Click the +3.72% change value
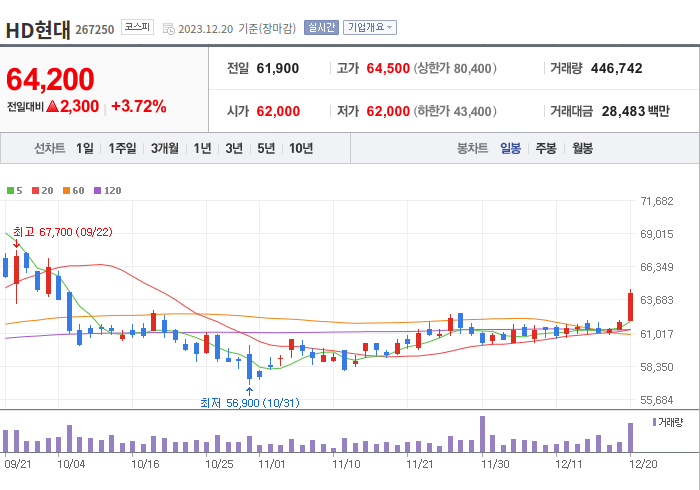This screenshot has width=700, height=490. point(138,106)
